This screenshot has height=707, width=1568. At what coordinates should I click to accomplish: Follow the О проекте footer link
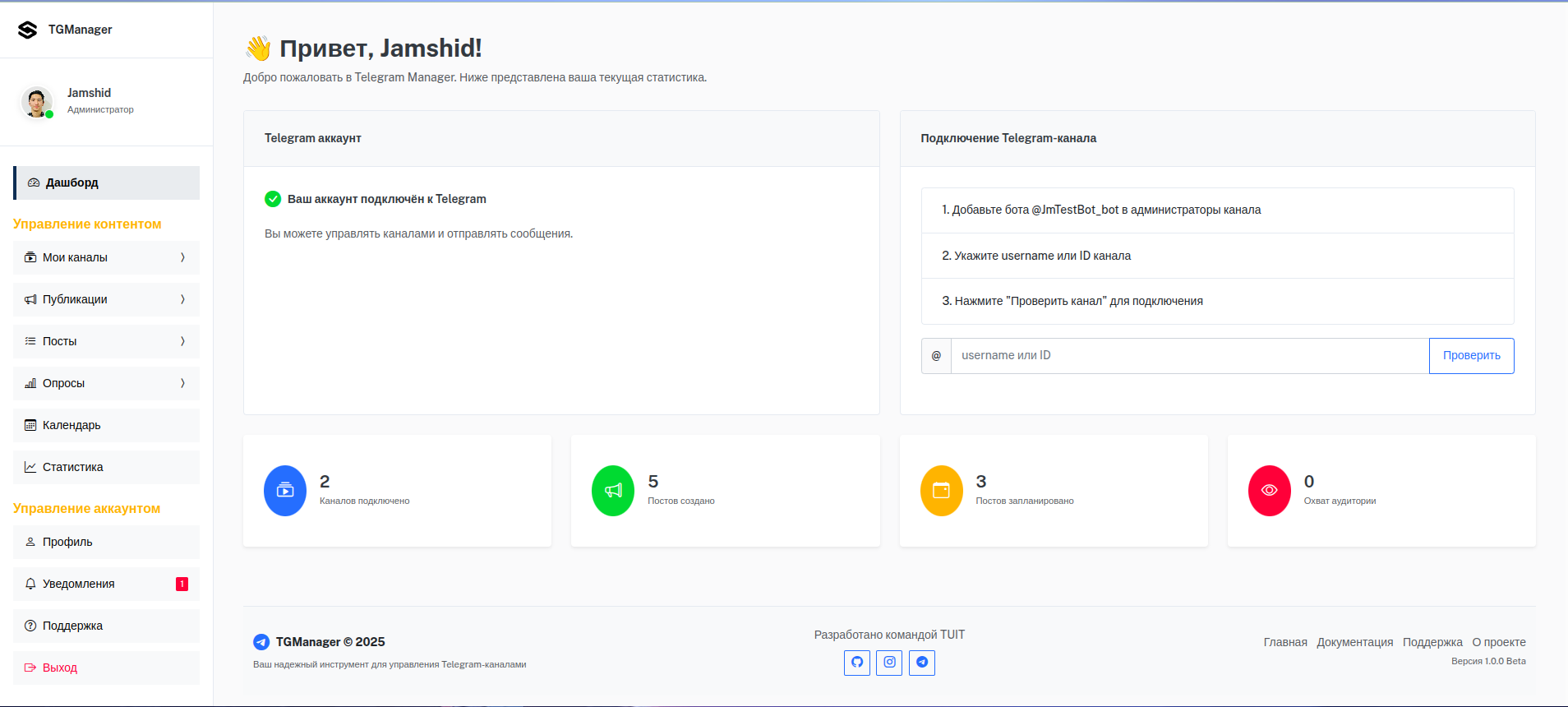[x=1499, y=642]
